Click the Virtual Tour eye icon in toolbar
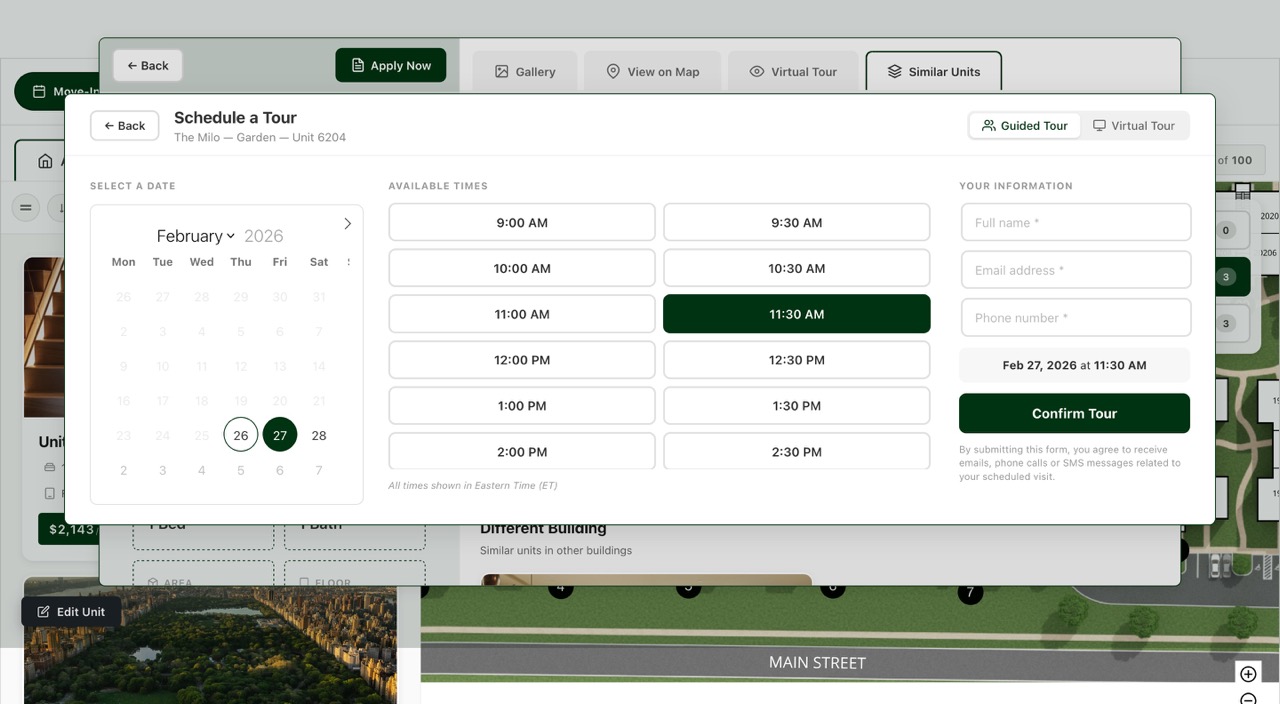The width and height of the screenshot is (1280, 704). point(757,71)
